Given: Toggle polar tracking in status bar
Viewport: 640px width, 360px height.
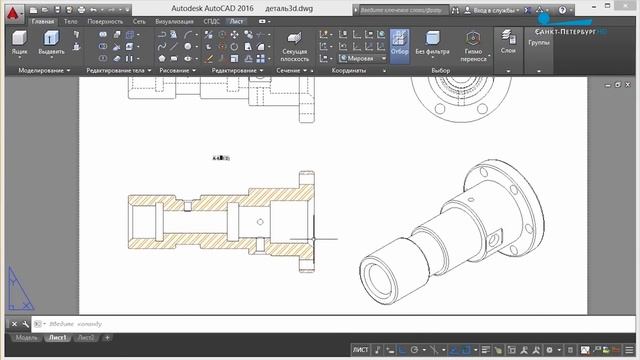Looking at the screenshot, I should click(415, 350).
